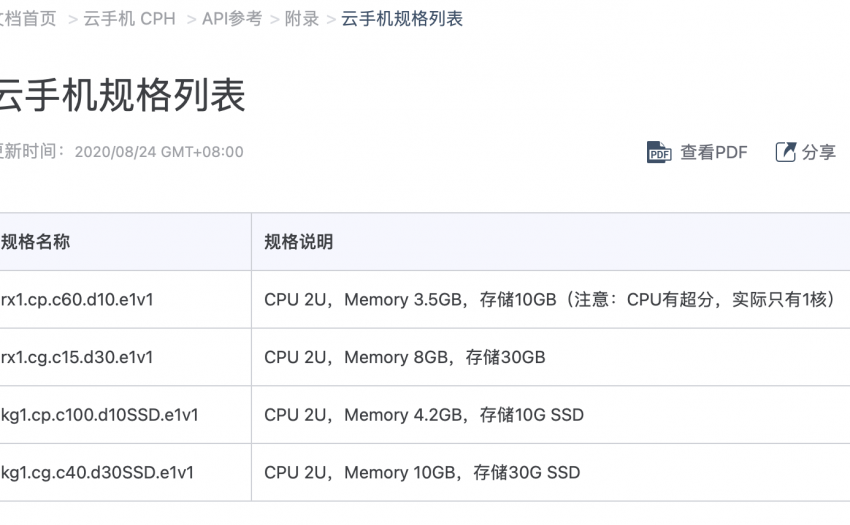This screenshot has width=850, height=525.
Task: Navigate to 附录 breadcrumb
Action: click(x=302, y=19)
